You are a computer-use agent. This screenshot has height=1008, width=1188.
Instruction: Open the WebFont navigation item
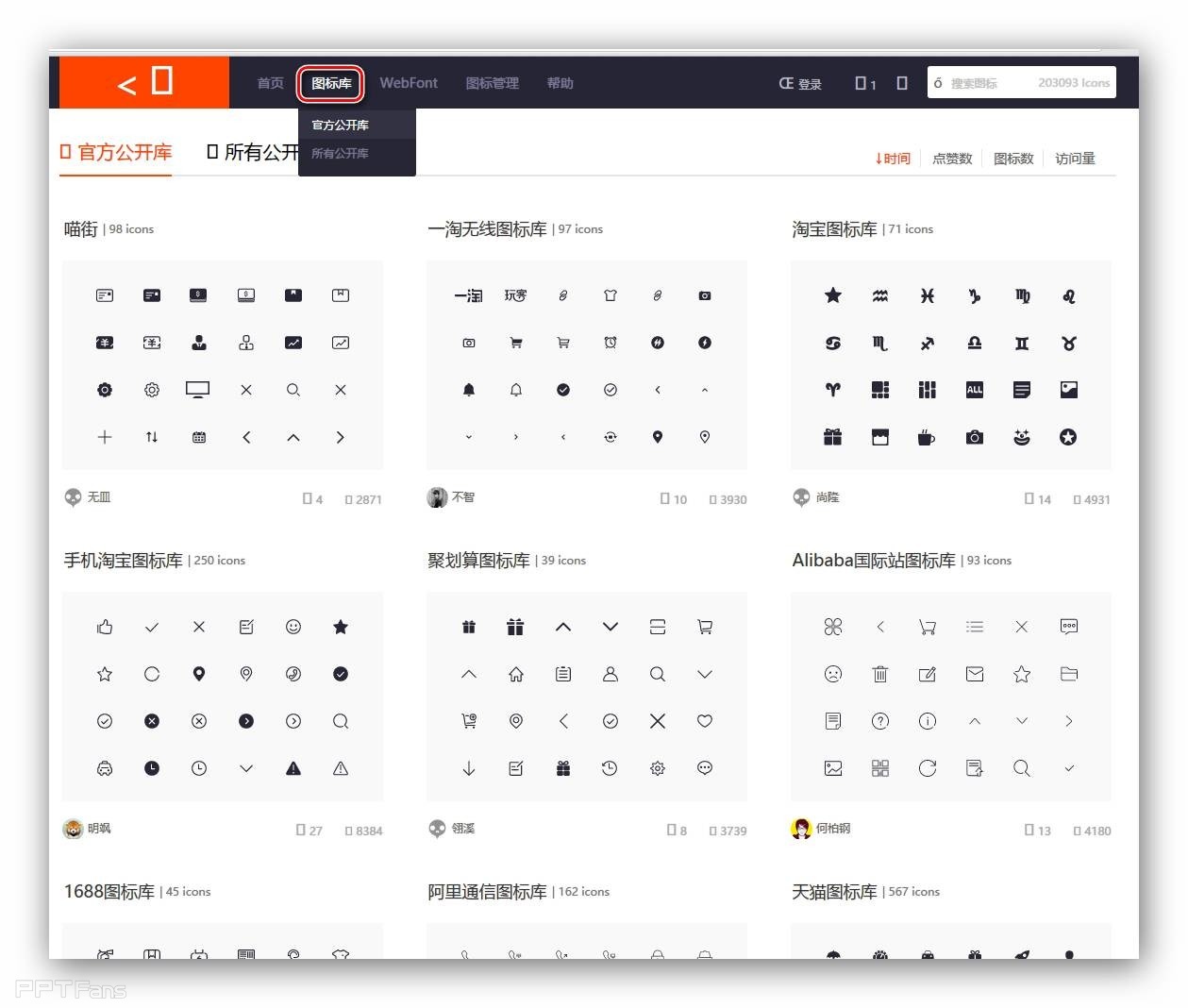tap(409, 83)
